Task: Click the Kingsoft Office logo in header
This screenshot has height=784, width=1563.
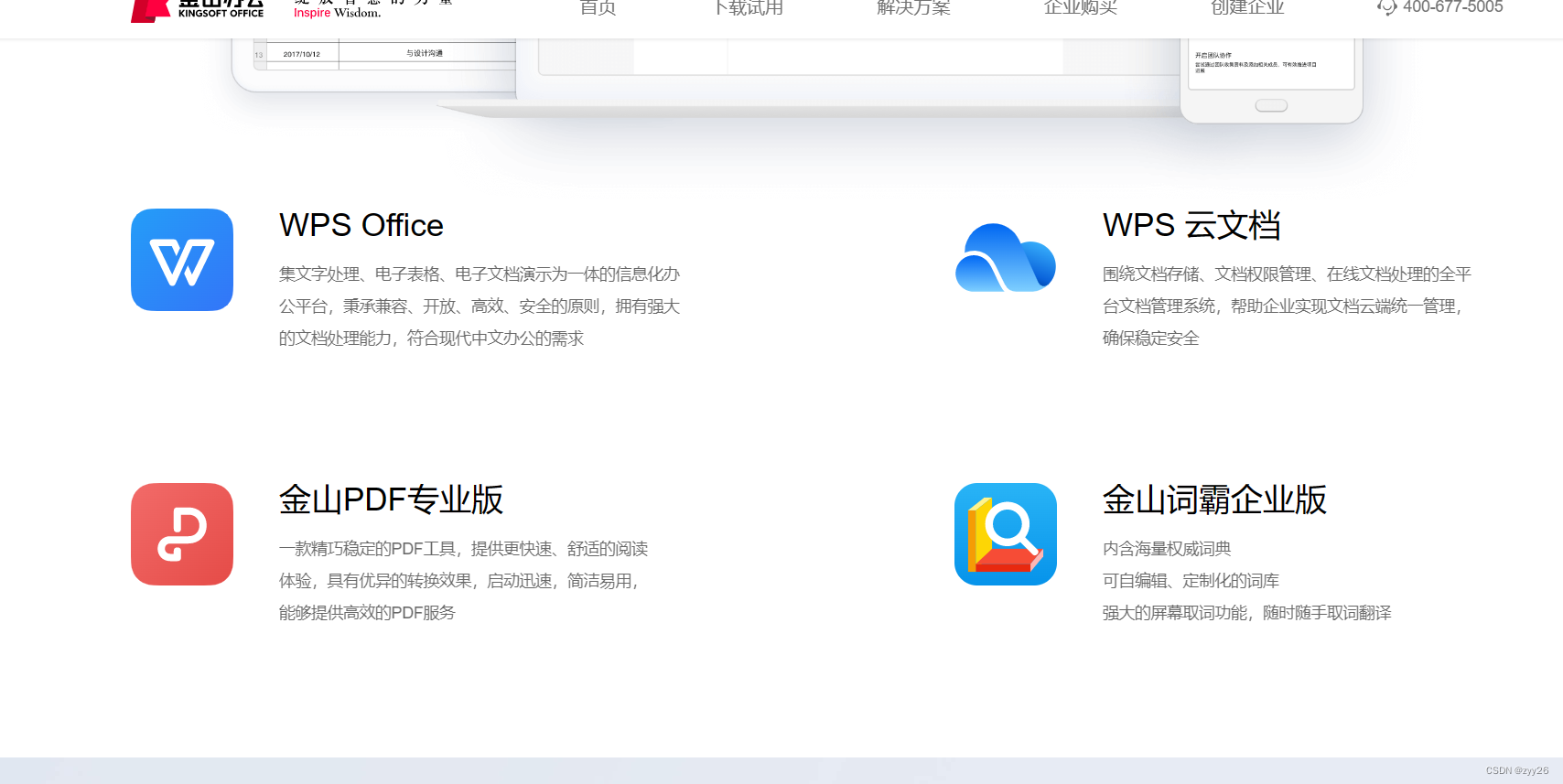Action: click(198, 9)
